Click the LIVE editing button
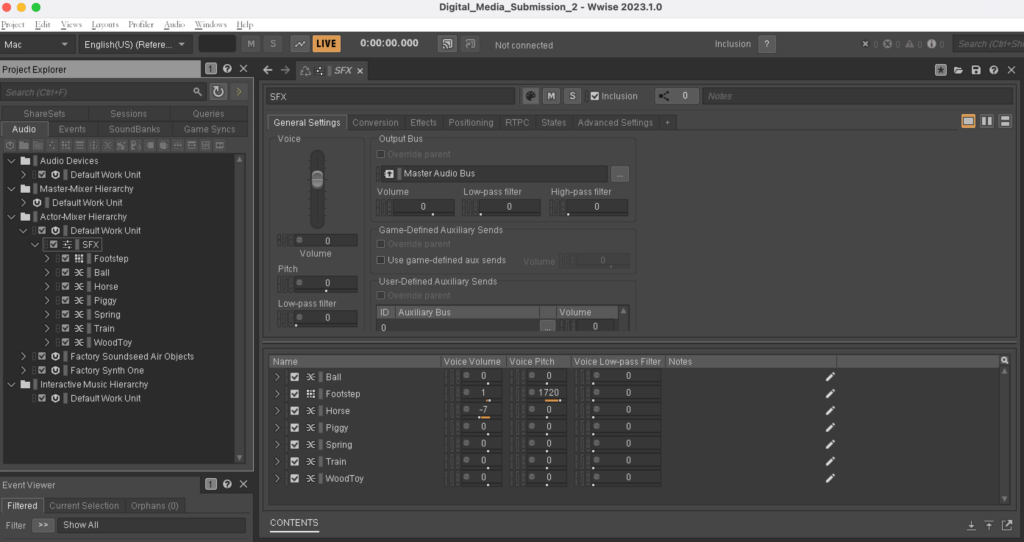 (x=326, y=44)
